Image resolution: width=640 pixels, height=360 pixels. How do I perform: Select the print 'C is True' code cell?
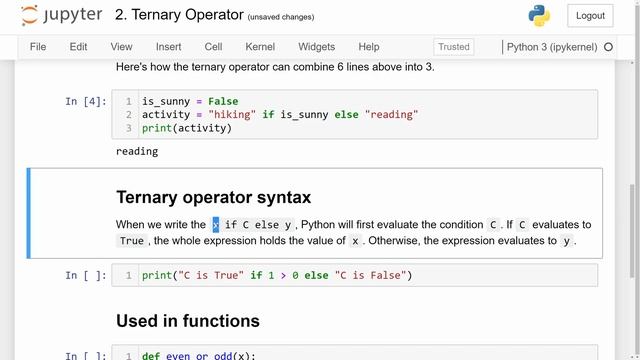point(355,275)
